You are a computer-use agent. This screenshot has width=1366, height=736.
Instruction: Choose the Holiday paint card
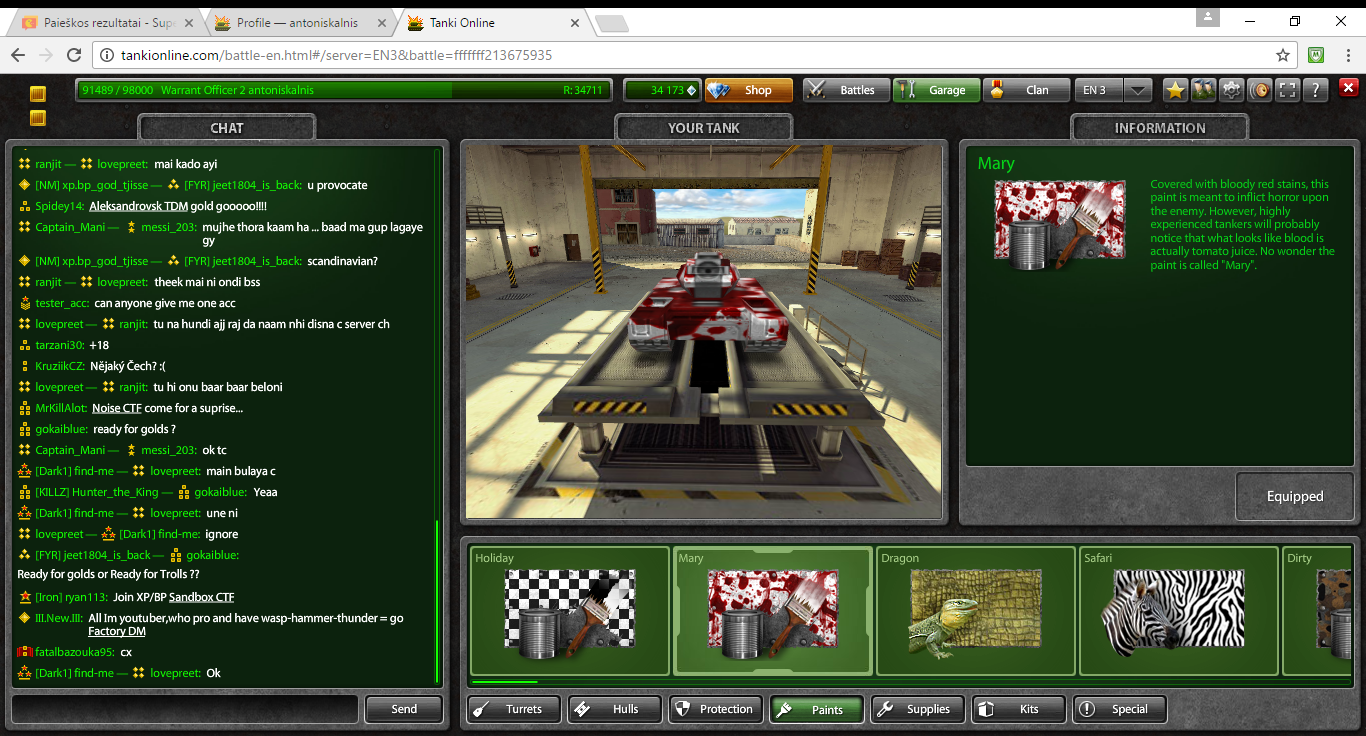(569, 611)
